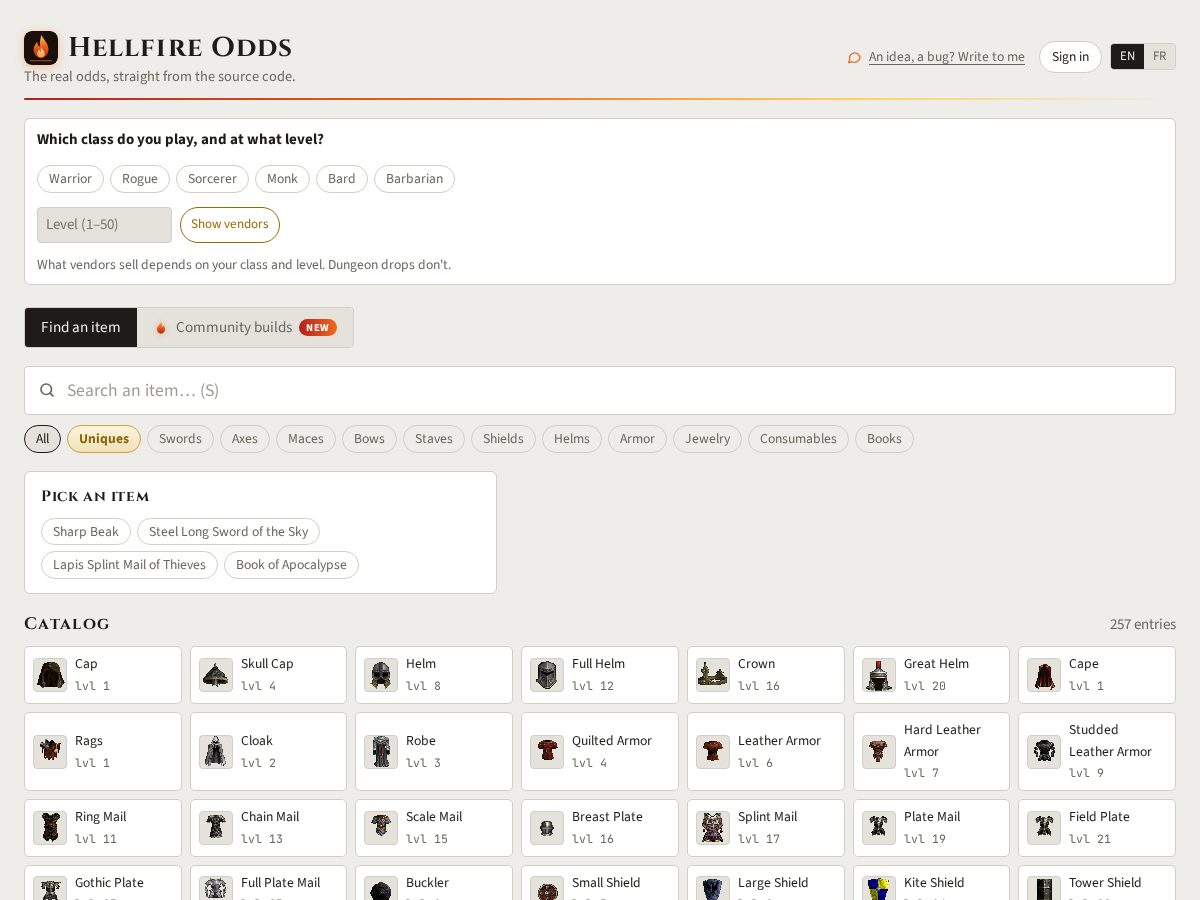
Task: Open the Cloak item icon
Action: pos(216,752)
